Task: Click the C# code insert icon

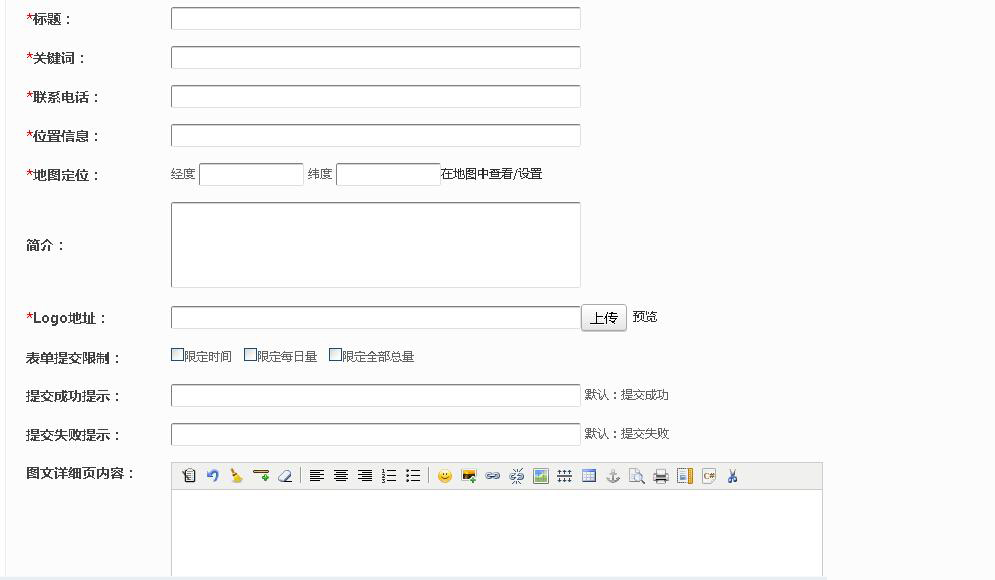Action: [709, 476]
